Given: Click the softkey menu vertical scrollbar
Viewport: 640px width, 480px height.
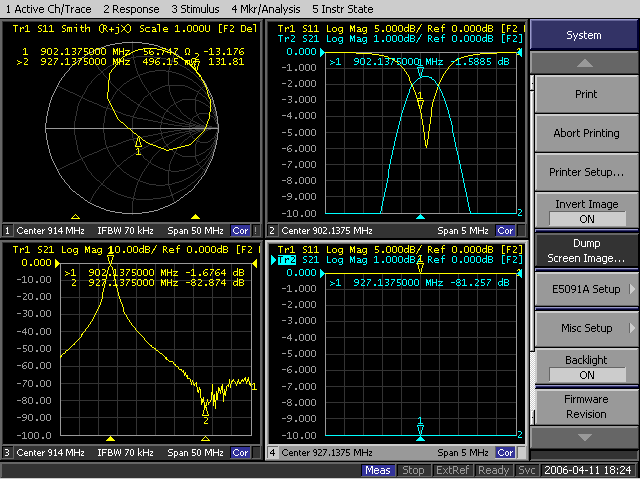Looking at the screenshot, I should tap(532, 250).
